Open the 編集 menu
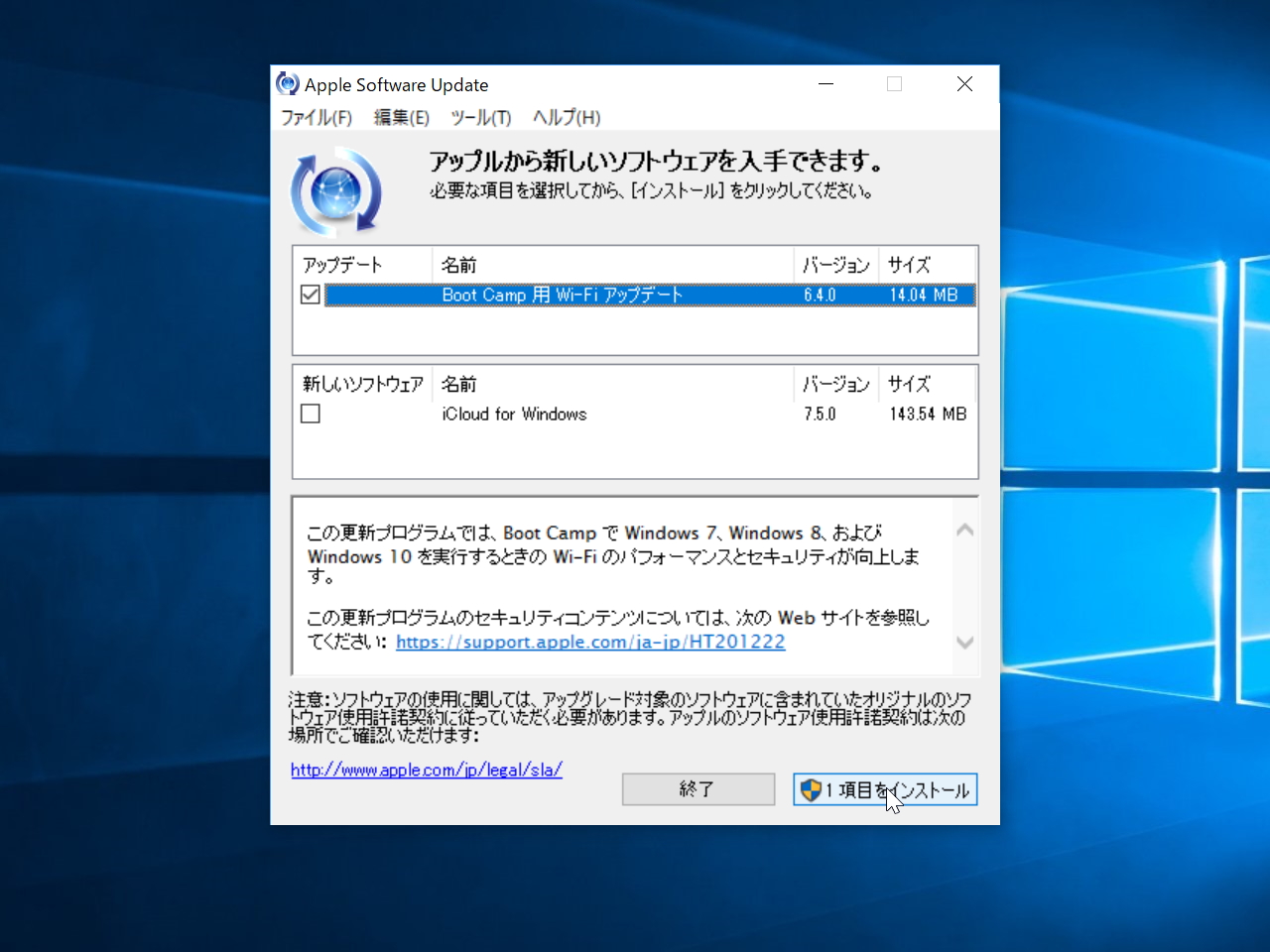The image size is (1270, 952). 400,117
